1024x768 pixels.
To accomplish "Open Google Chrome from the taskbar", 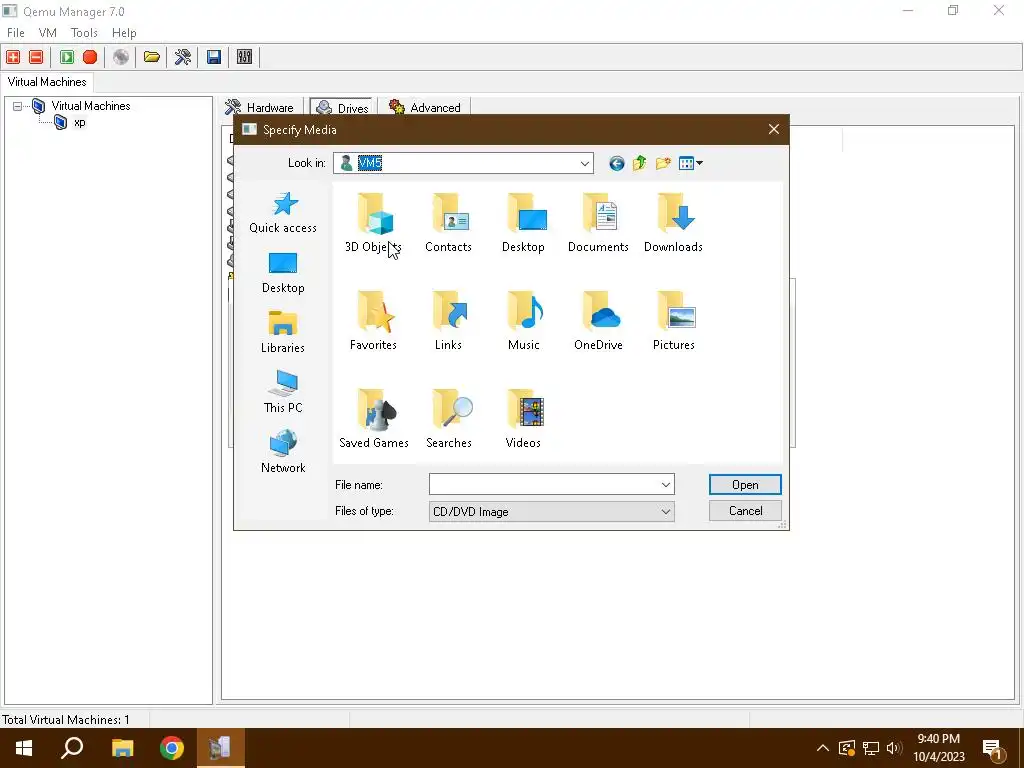I will coord(172,748).
